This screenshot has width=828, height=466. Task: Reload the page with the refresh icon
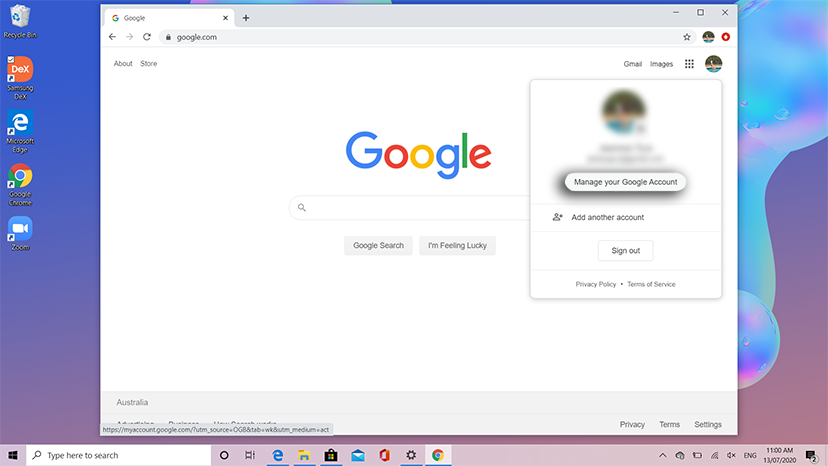(147, 37)
